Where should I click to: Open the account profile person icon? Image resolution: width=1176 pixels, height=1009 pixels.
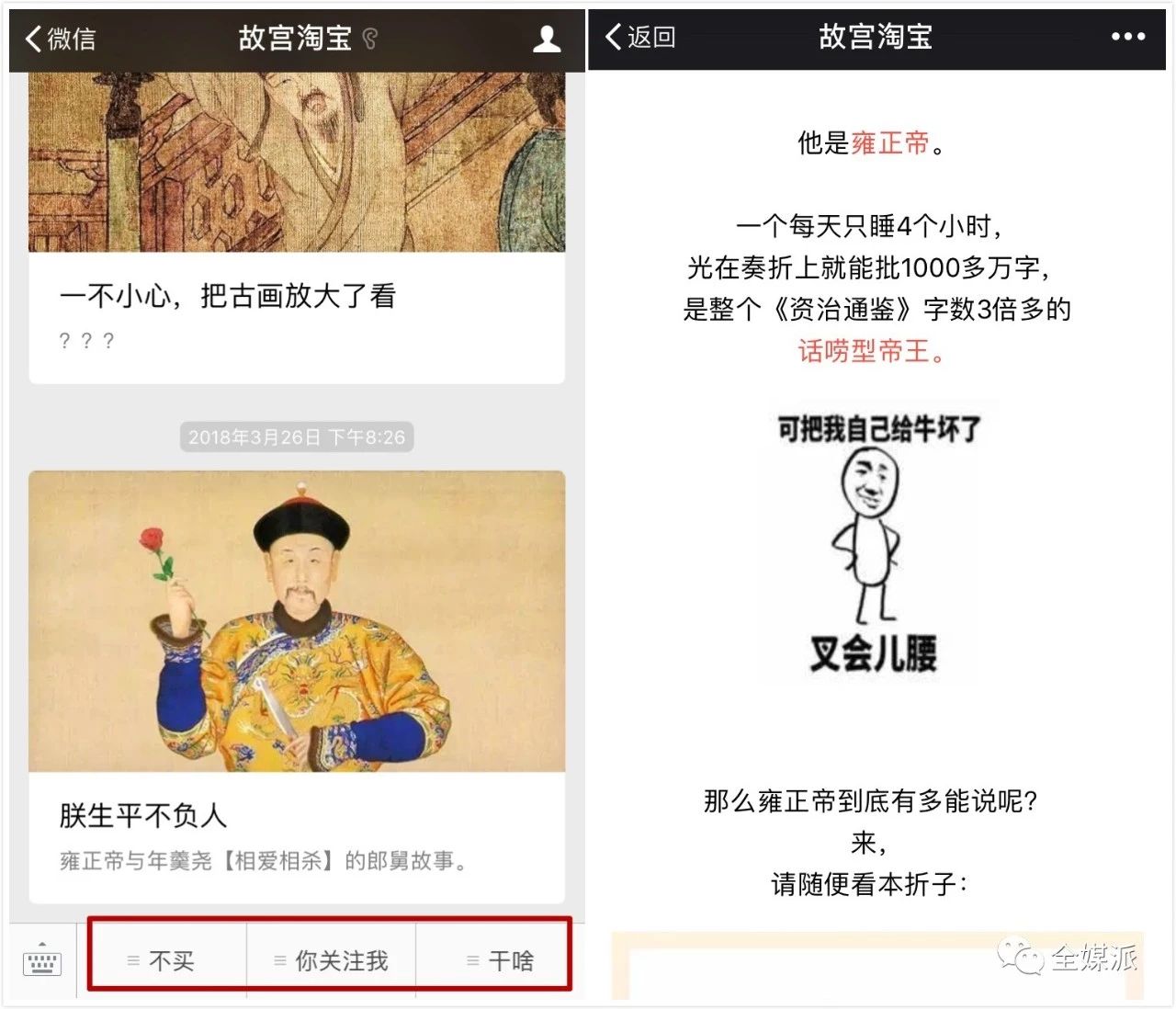pos(547,39)
